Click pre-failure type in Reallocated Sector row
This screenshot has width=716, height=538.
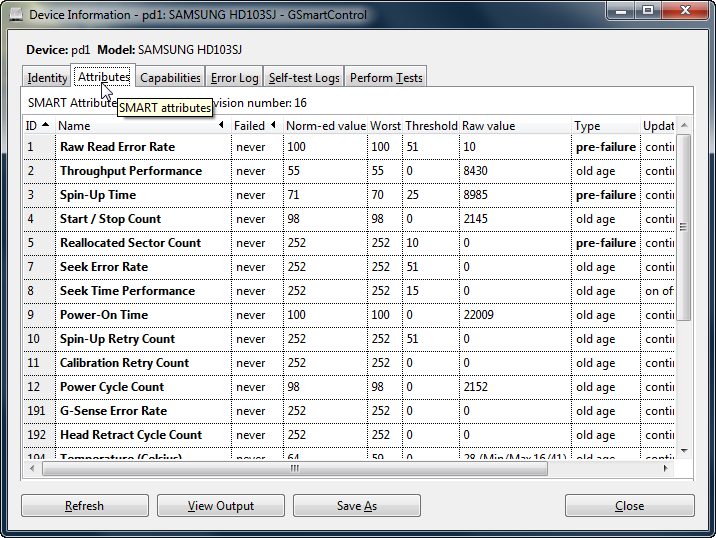tap(606, 243)
